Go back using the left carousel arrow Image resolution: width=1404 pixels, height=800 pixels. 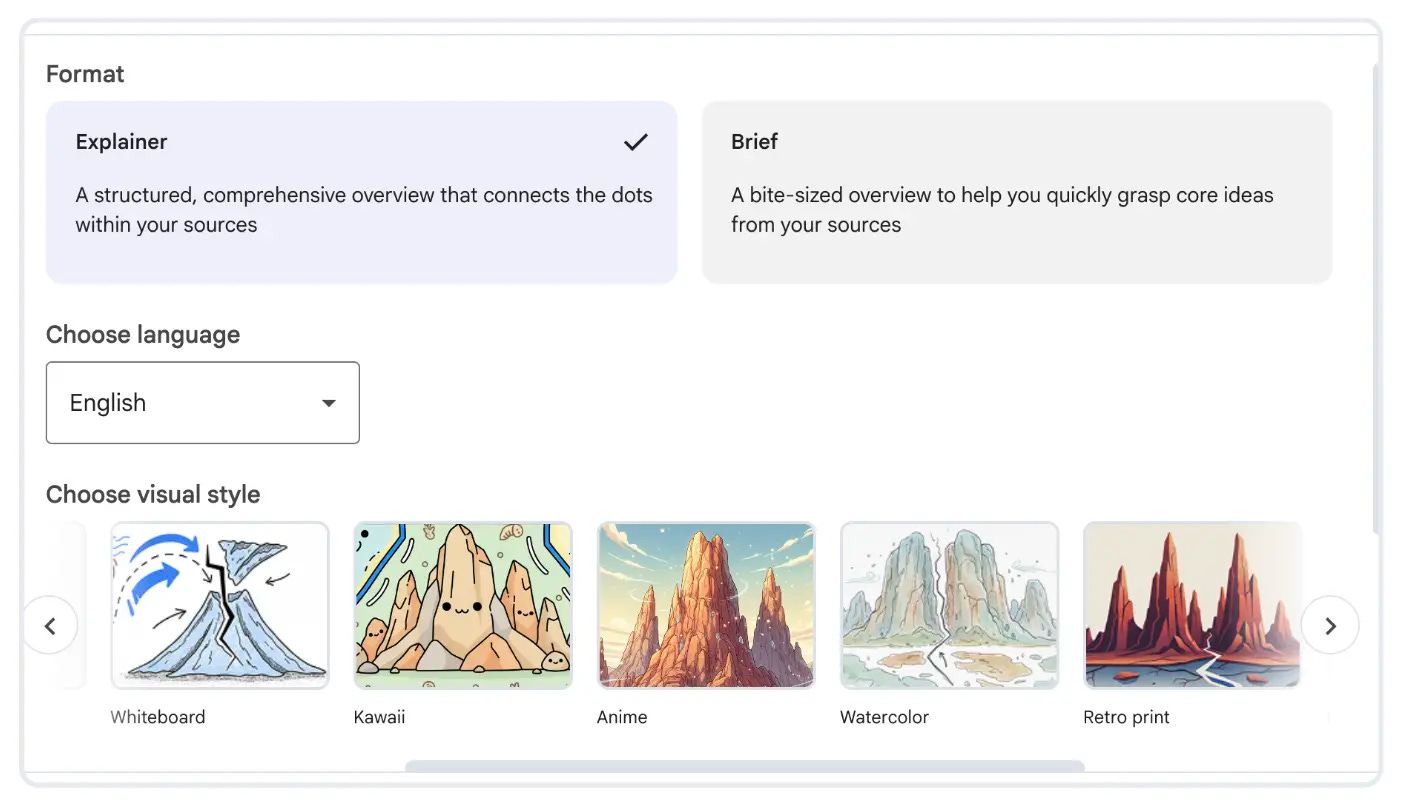click(x=51, y=625)
